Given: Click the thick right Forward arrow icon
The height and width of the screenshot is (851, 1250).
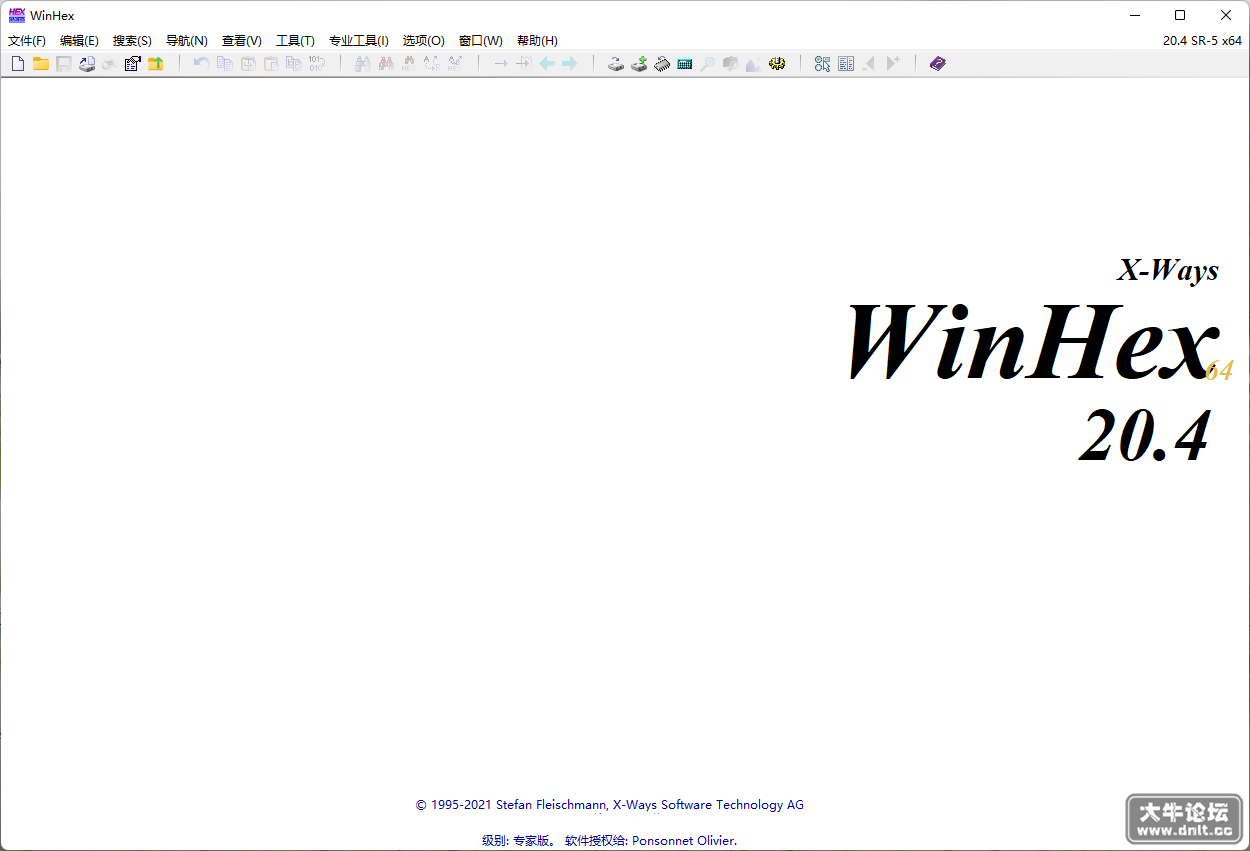Looking at the screenshot, I should pyautogui.click(x=569, y=64).
